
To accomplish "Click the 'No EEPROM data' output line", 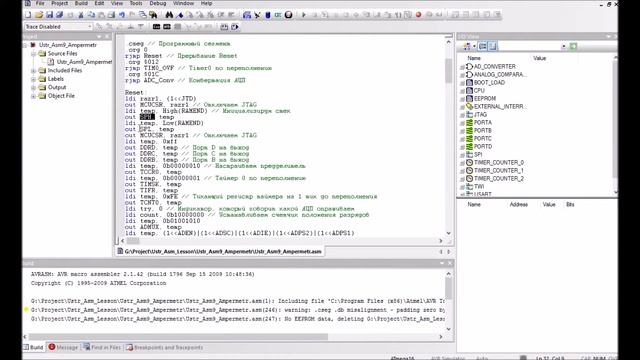I will click(x=238, y=319).
